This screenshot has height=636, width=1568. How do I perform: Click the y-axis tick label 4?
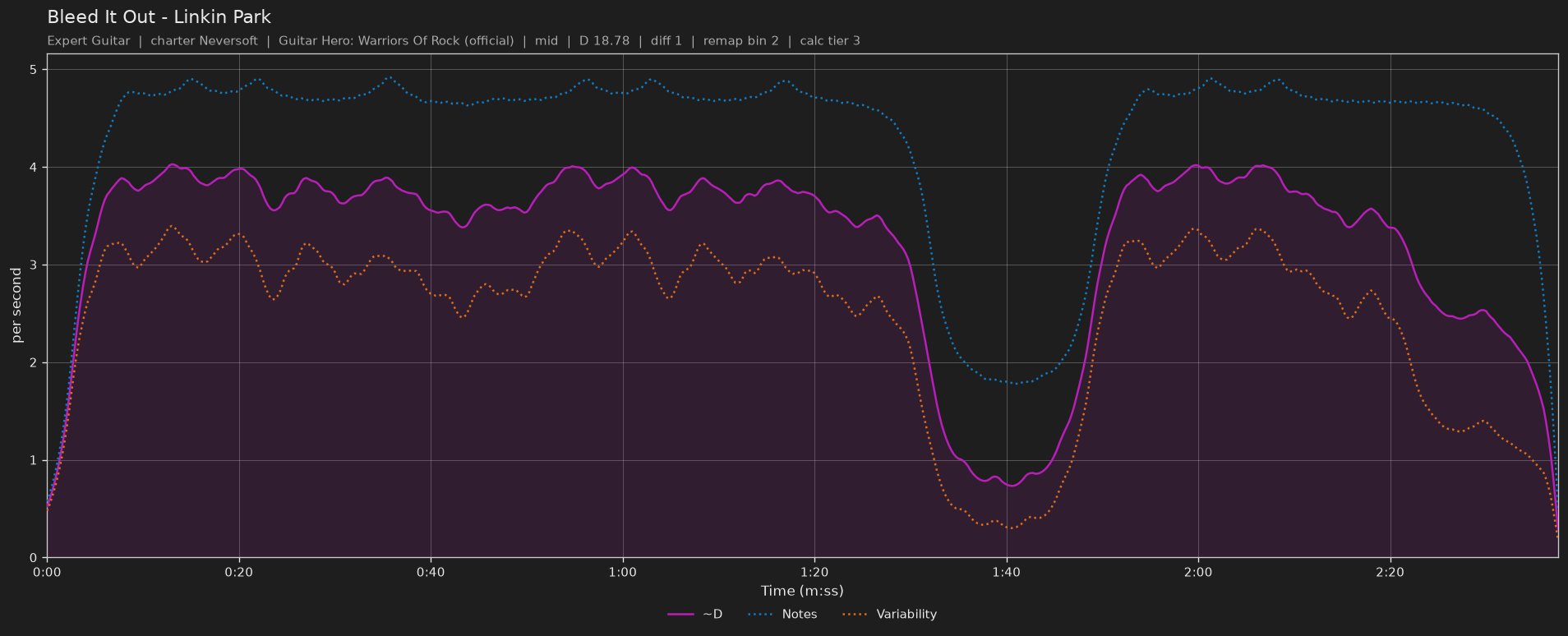(x=34, y=168)
